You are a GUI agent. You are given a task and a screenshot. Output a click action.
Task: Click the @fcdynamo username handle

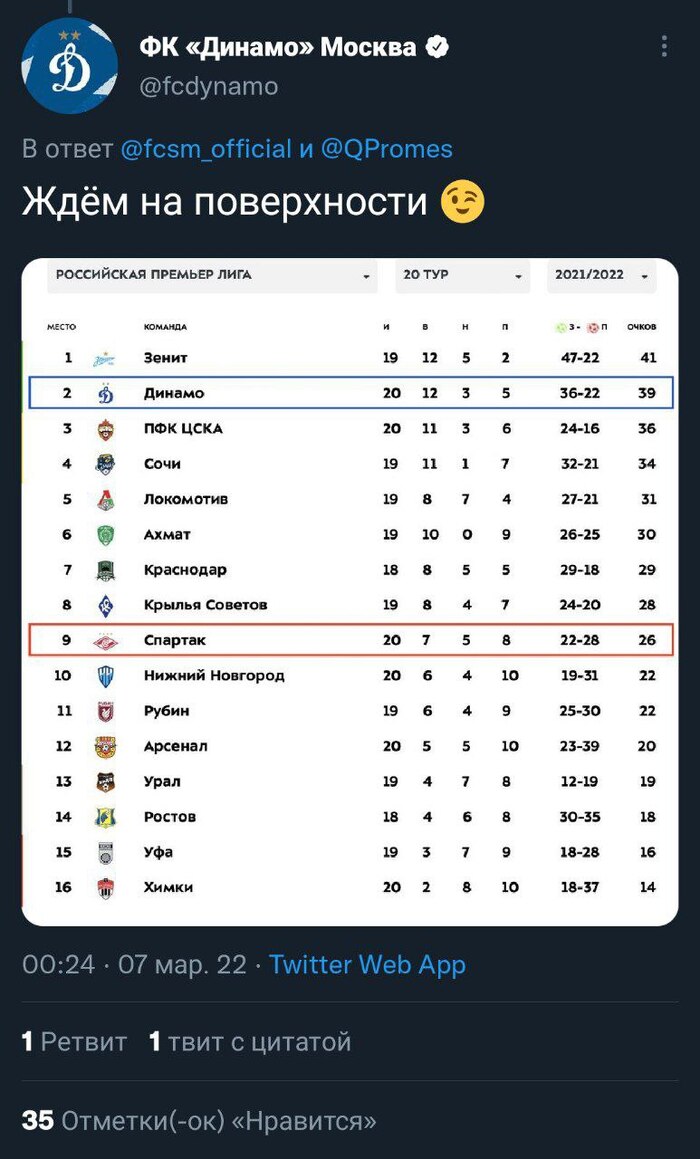coord(208,87)
